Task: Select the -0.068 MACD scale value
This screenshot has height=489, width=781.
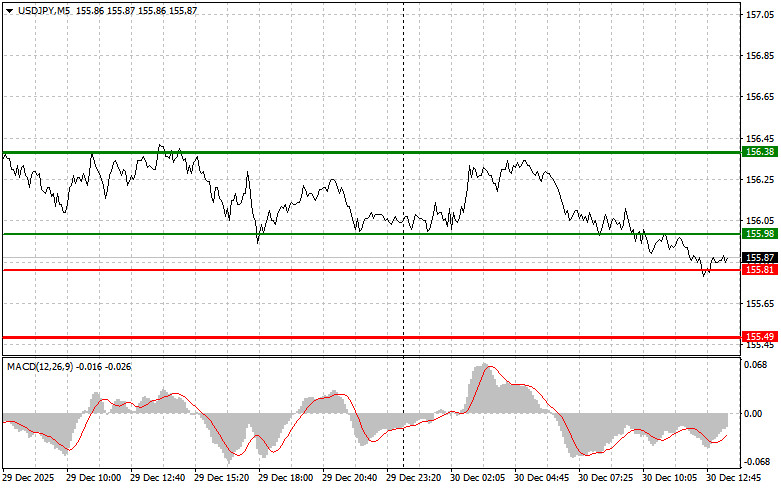Action: [756, 462]
